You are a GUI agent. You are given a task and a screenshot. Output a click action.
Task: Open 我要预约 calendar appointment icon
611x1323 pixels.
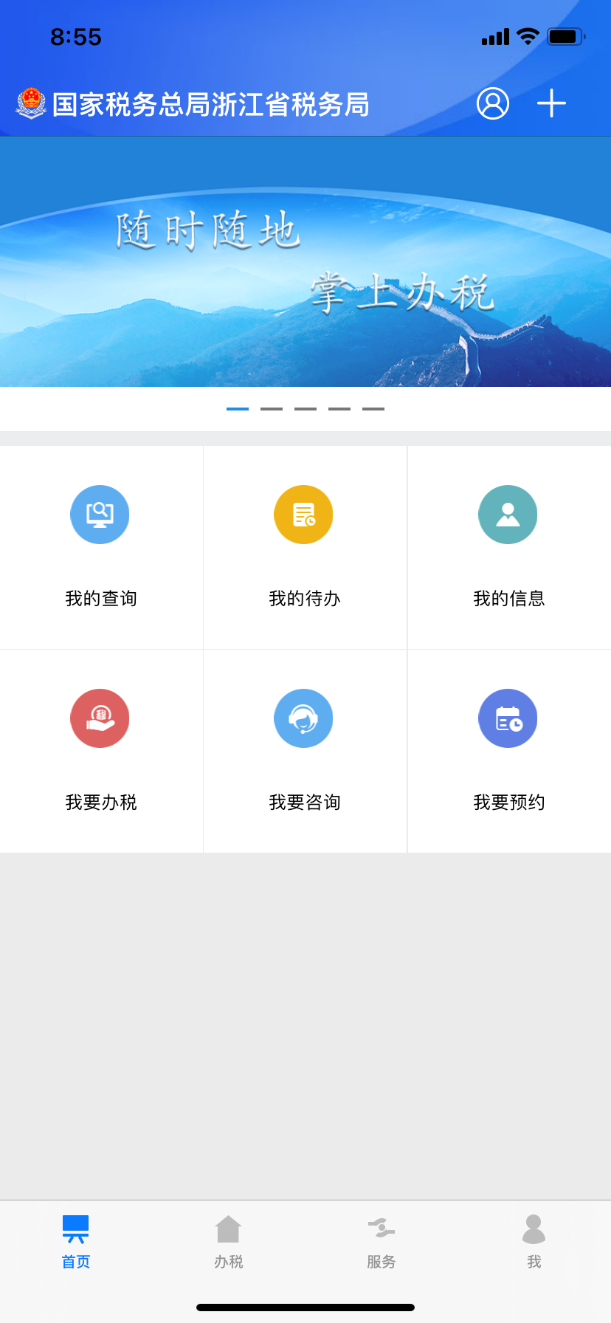pos(508,719)
